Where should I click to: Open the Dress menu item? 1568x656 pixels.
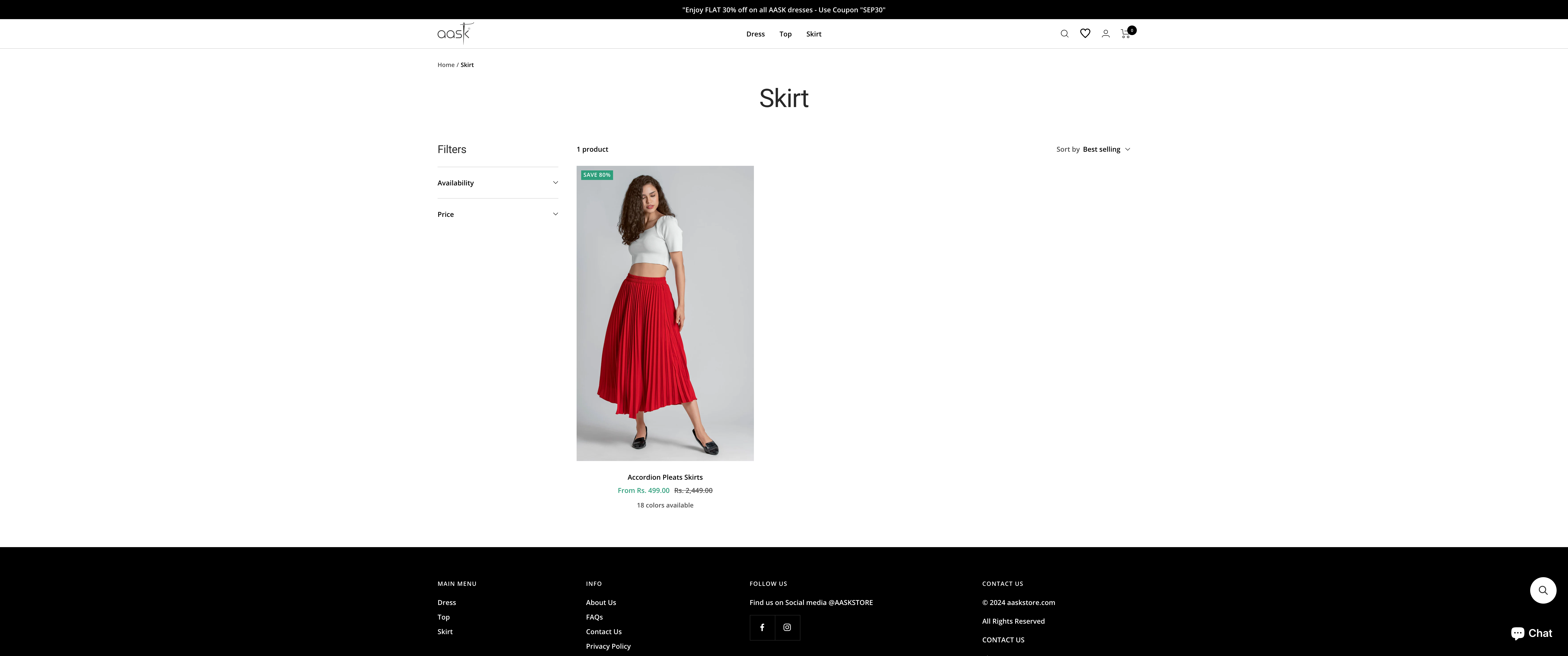point(755,33)
